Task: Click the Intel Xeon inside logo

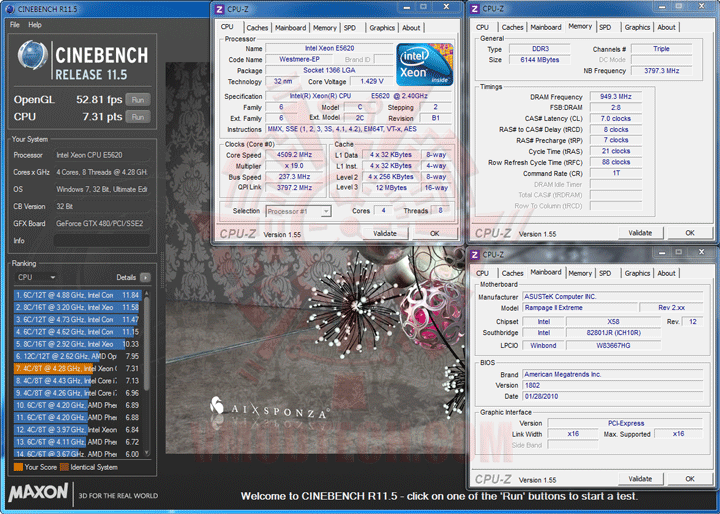Action: (425, 64)
